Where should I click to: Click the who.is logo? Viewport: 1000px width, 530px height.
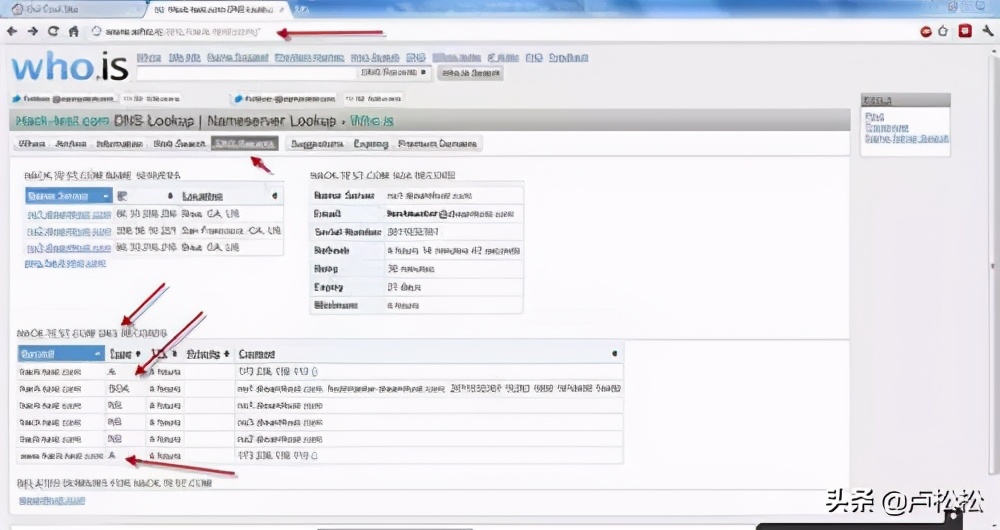point(70,67)
